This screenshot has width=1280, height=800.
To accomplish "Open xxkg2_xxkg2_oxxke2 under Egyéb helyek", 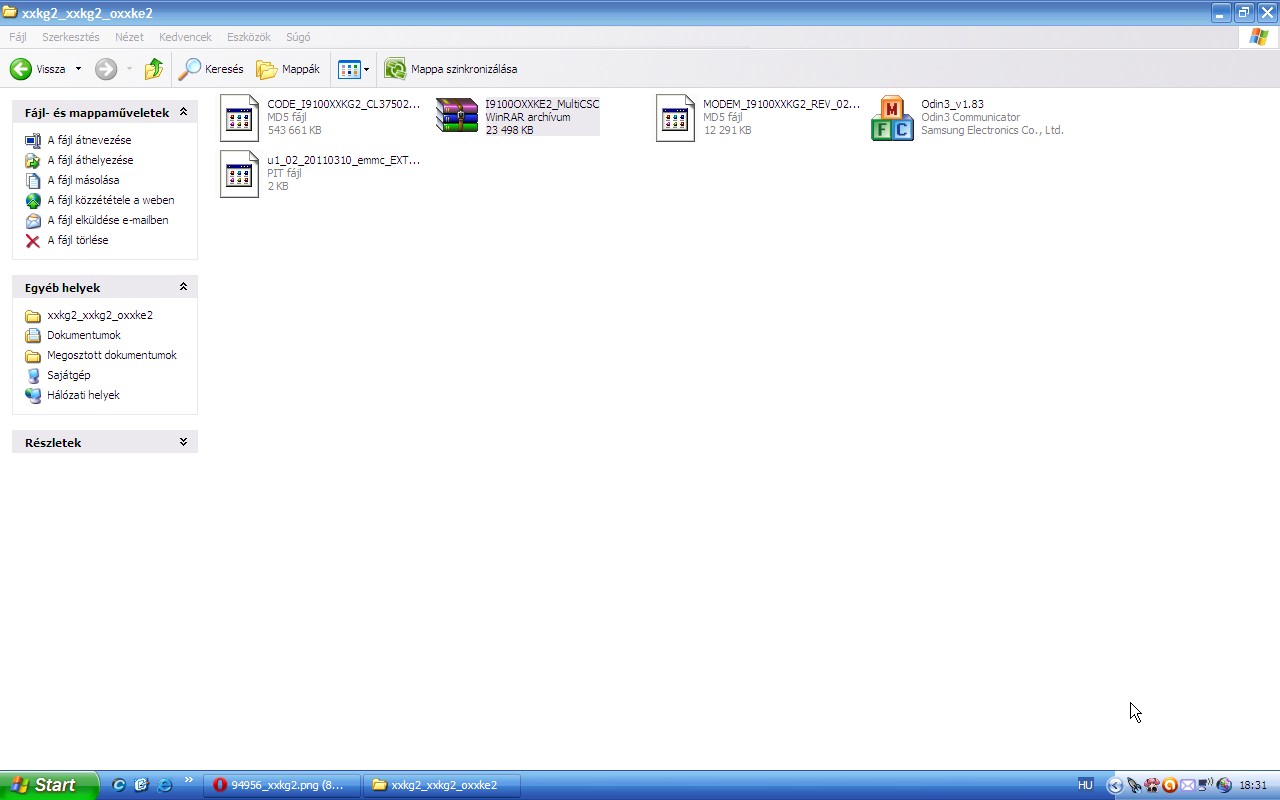I will tap(100, 315).
